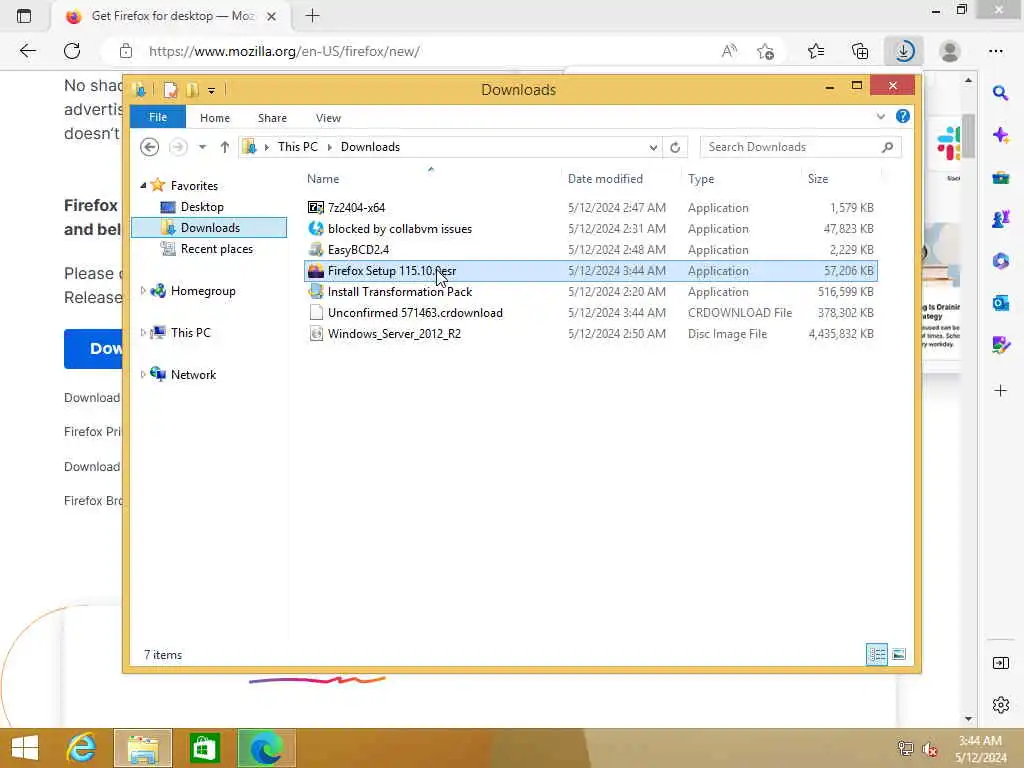The height and width of the screenshot is (768, 1024).
Task: Open Internet Explorer from the taskbar
Action: pyautogui.click(x=81, y=748)
